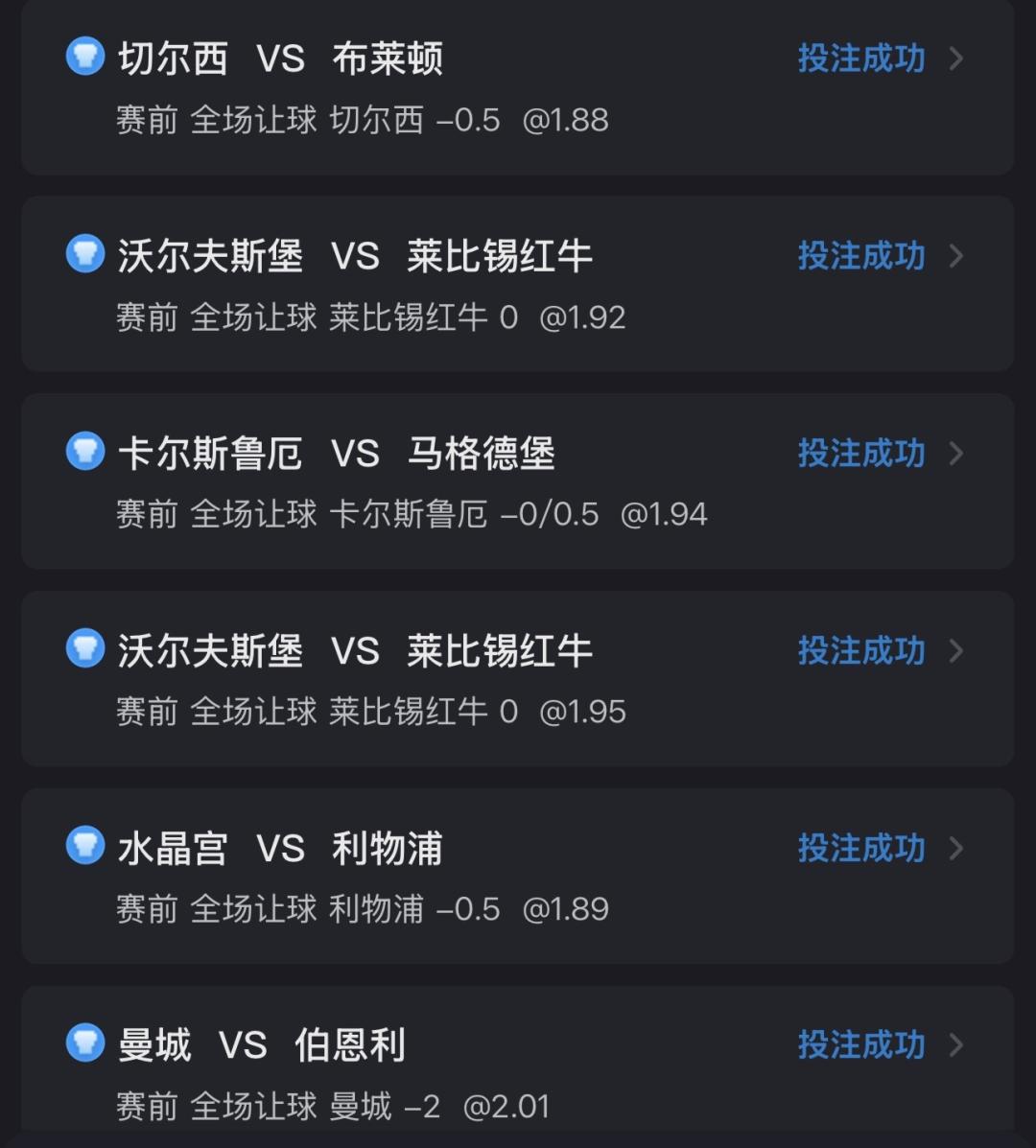Click the 利物浦 -0.5 @1.89 bet details line
Screen dimensions: 1036x1148
[x=363, y=909]
